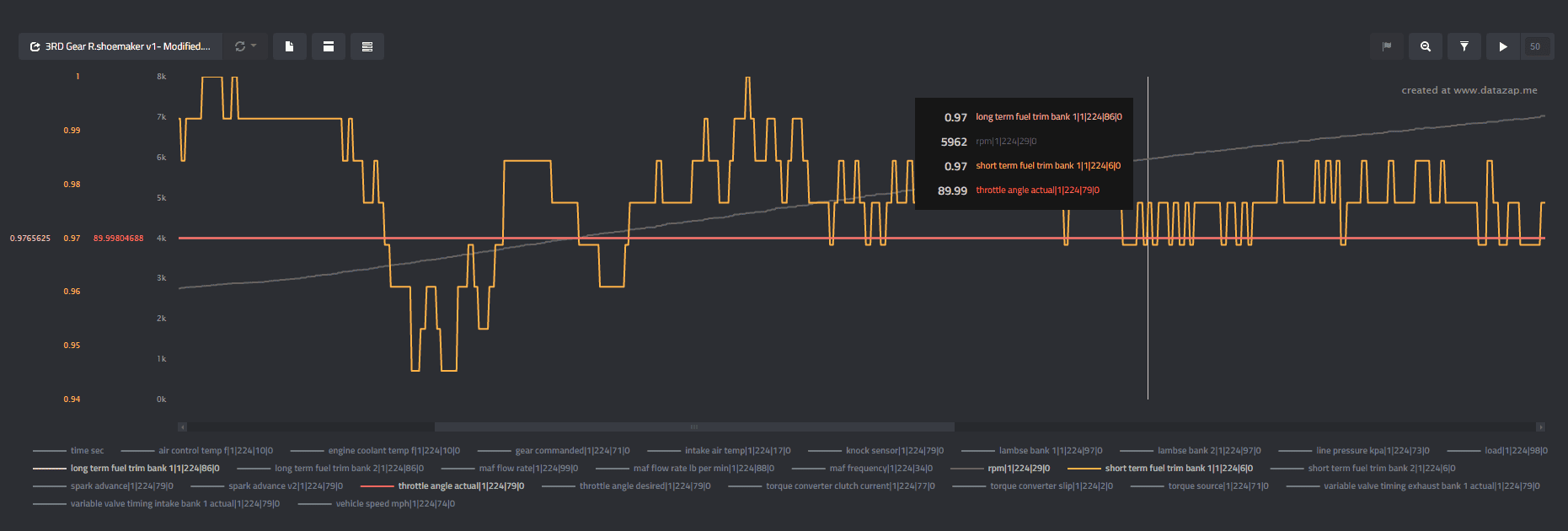Hide the 'long term fuel trim bank 1' series

click(126, 469)
